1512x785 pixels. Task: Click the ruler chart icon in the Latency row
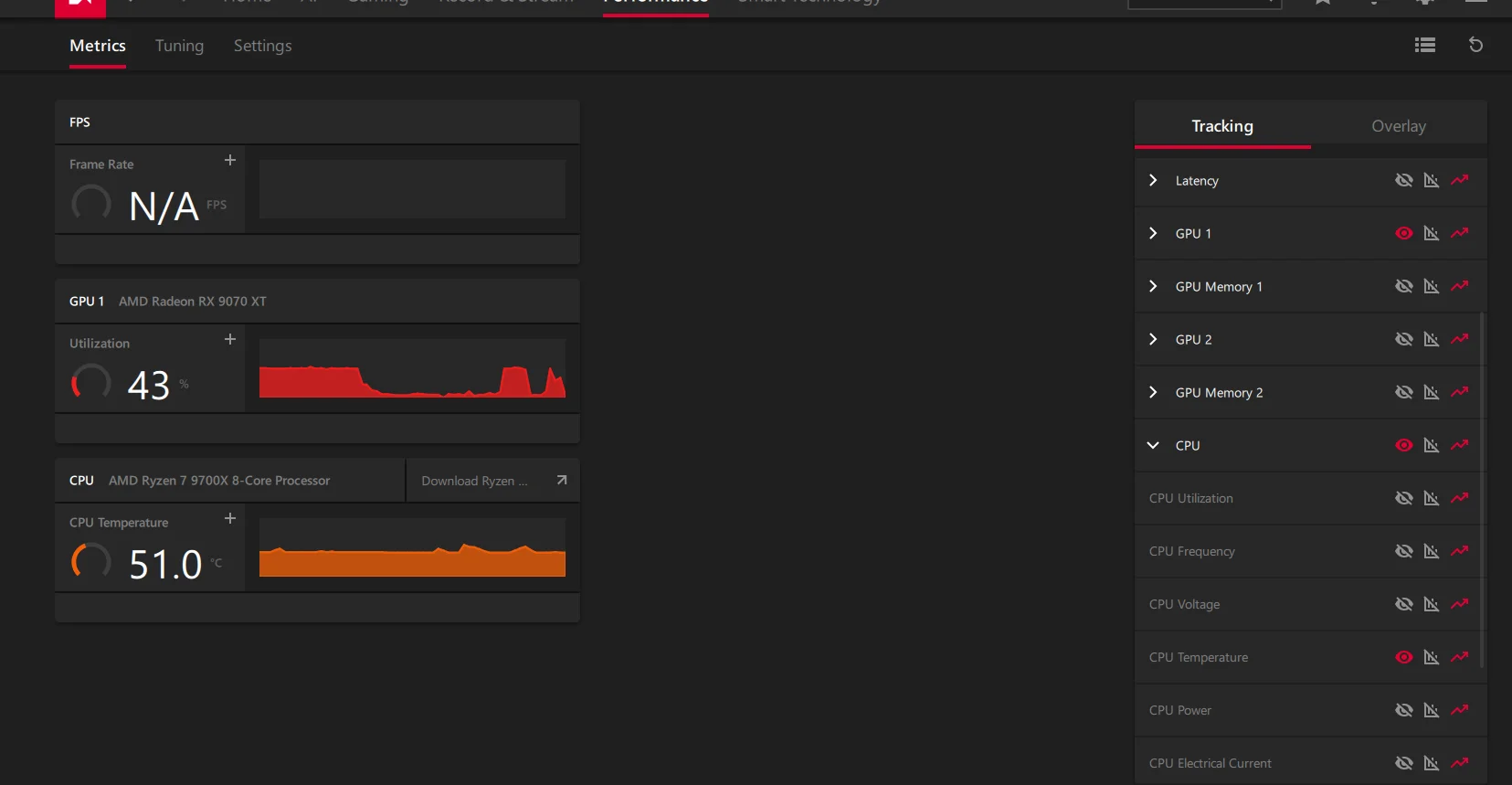(1432, 180)
